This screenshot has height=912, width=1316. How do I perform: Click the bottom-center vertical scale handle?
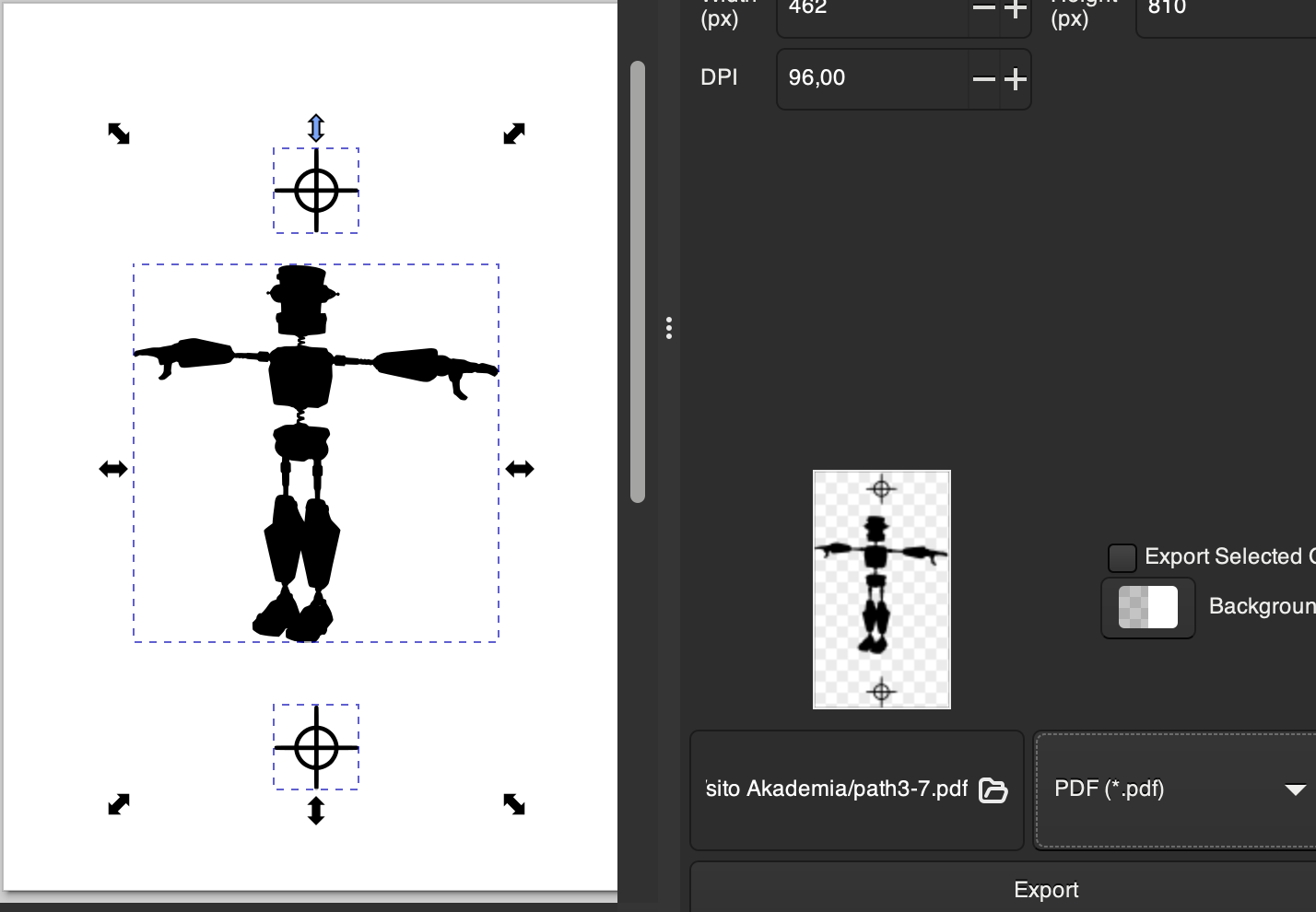[x=316, y=811]
